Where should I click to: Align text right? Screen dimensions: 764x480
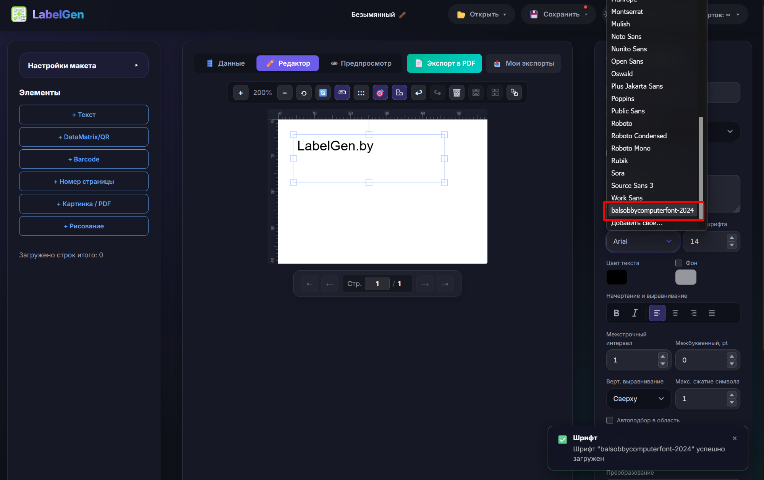(694, 313)
